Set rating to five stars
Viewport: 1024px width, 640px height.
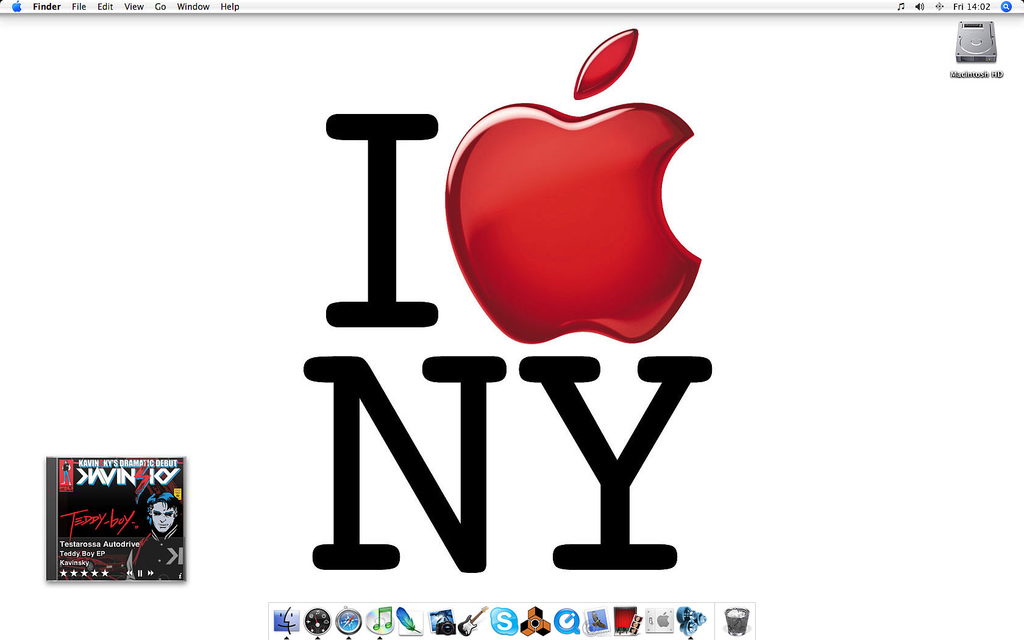tap(105, 573)
